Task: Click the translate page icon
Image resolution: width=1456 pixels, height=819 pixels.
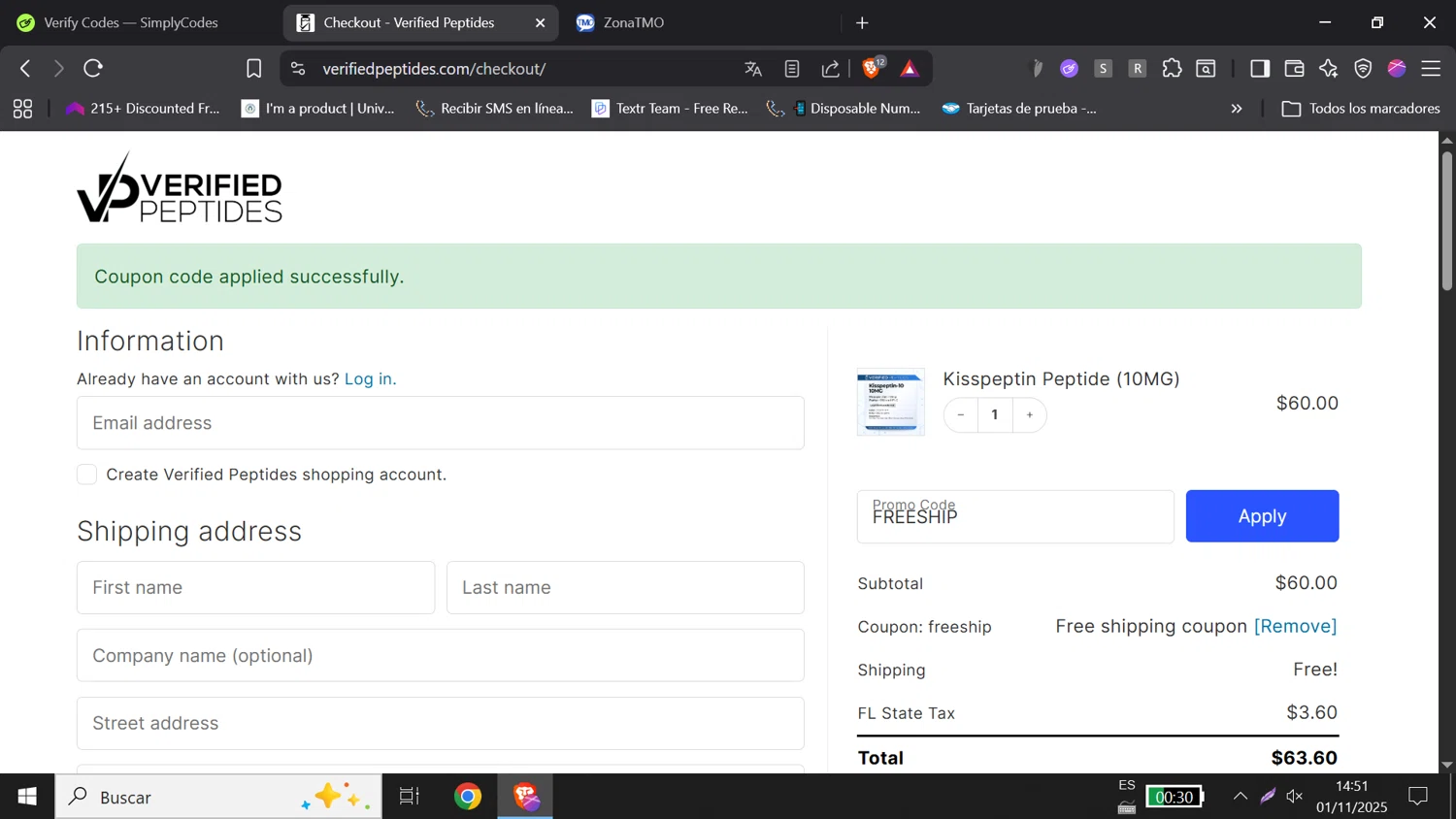Action: [753, 69]
